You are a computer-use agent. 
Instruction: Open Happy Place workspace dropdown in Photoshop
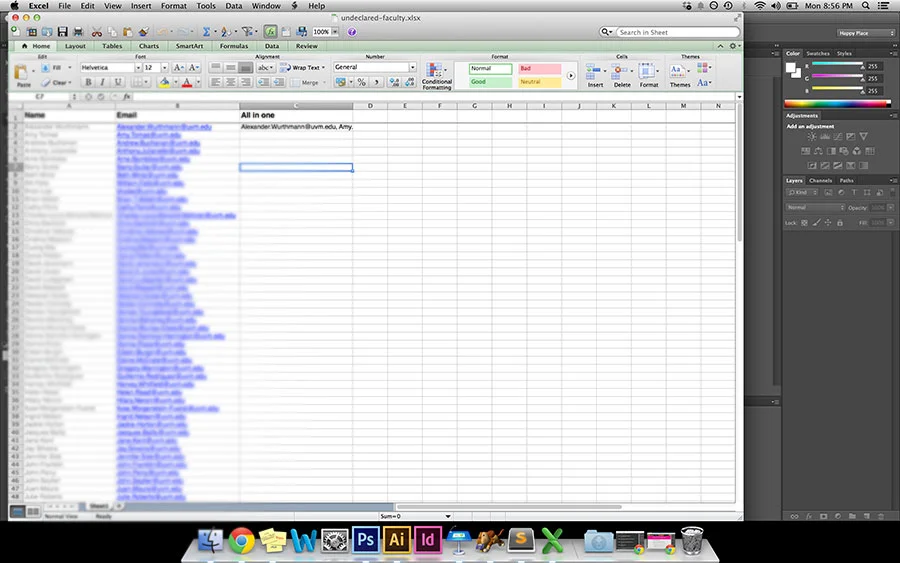[866, 33]
